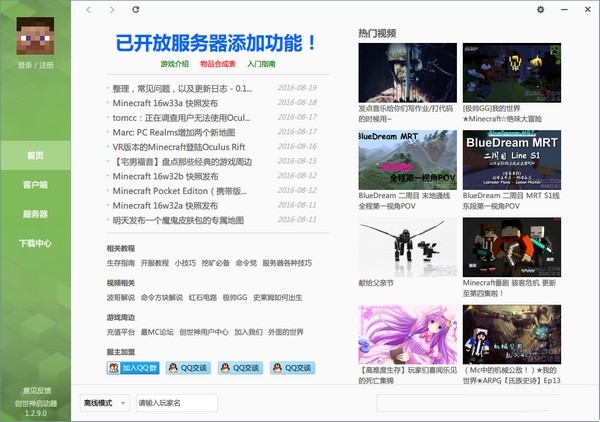Screen dimensions: 600x422
Task: Click the 外面的世界 link
Action: coord(285,332)
